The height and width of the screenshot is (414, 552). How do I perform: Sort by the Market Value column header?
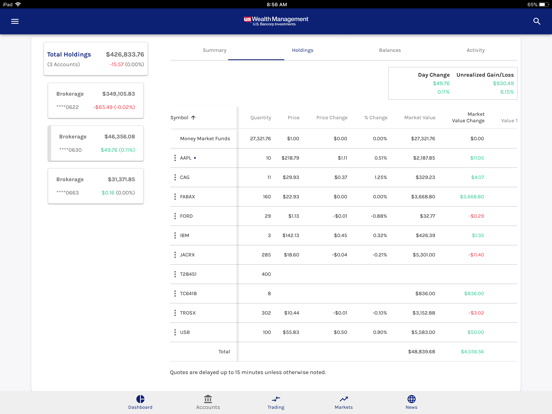pyautogui.click(x=420, y=118)
